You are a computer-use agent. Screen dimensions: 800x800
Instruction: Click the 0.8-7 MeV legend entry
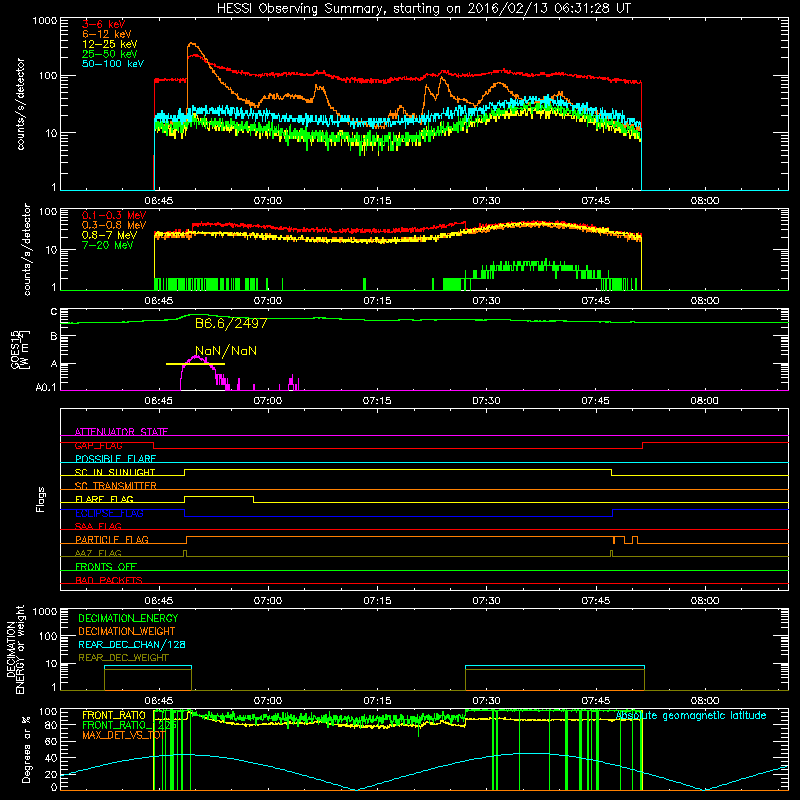[110, 235]
